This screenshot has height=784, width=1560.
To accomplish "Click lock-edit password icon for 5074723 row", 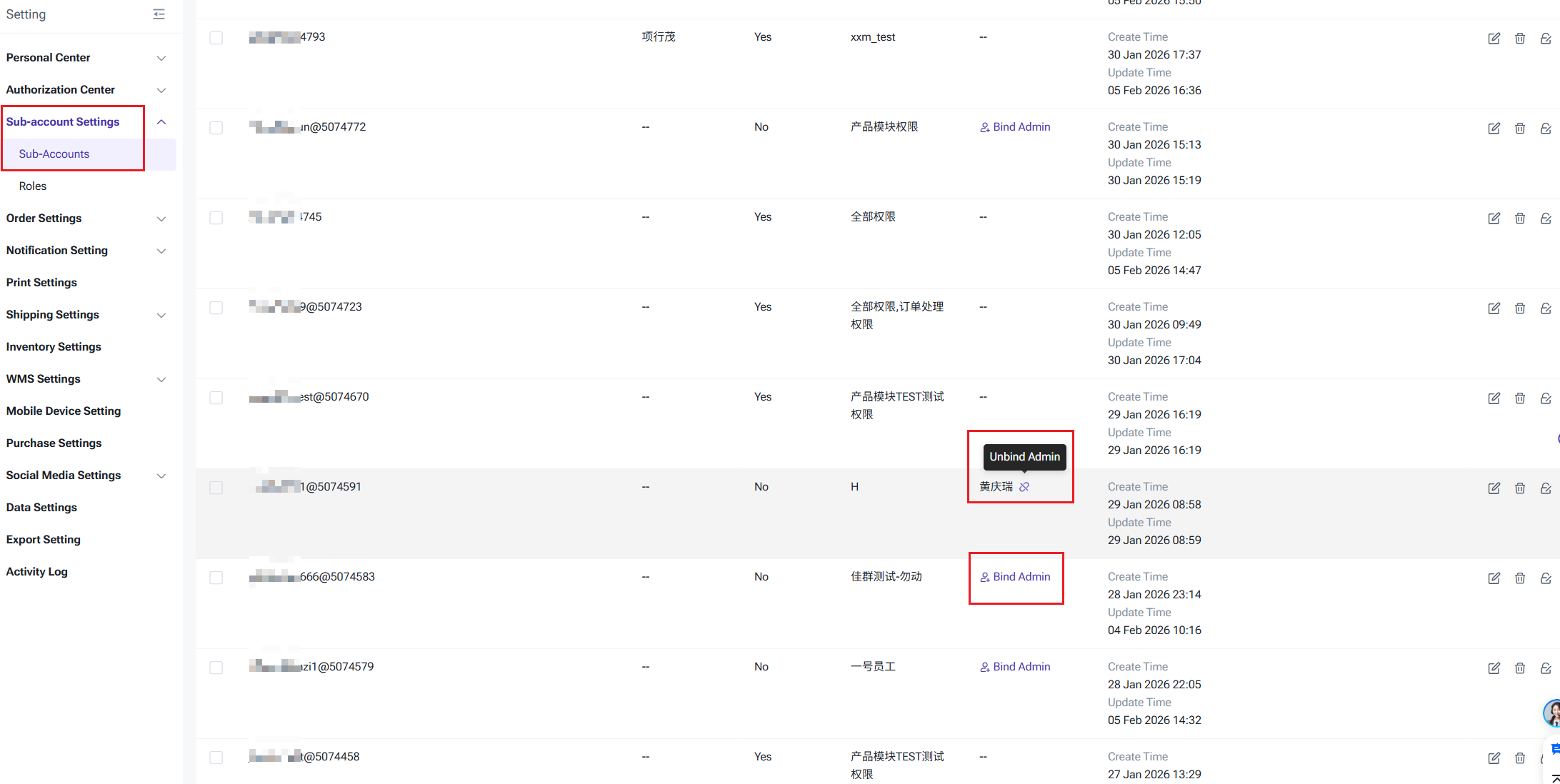I will click(x=1546, y=308).
